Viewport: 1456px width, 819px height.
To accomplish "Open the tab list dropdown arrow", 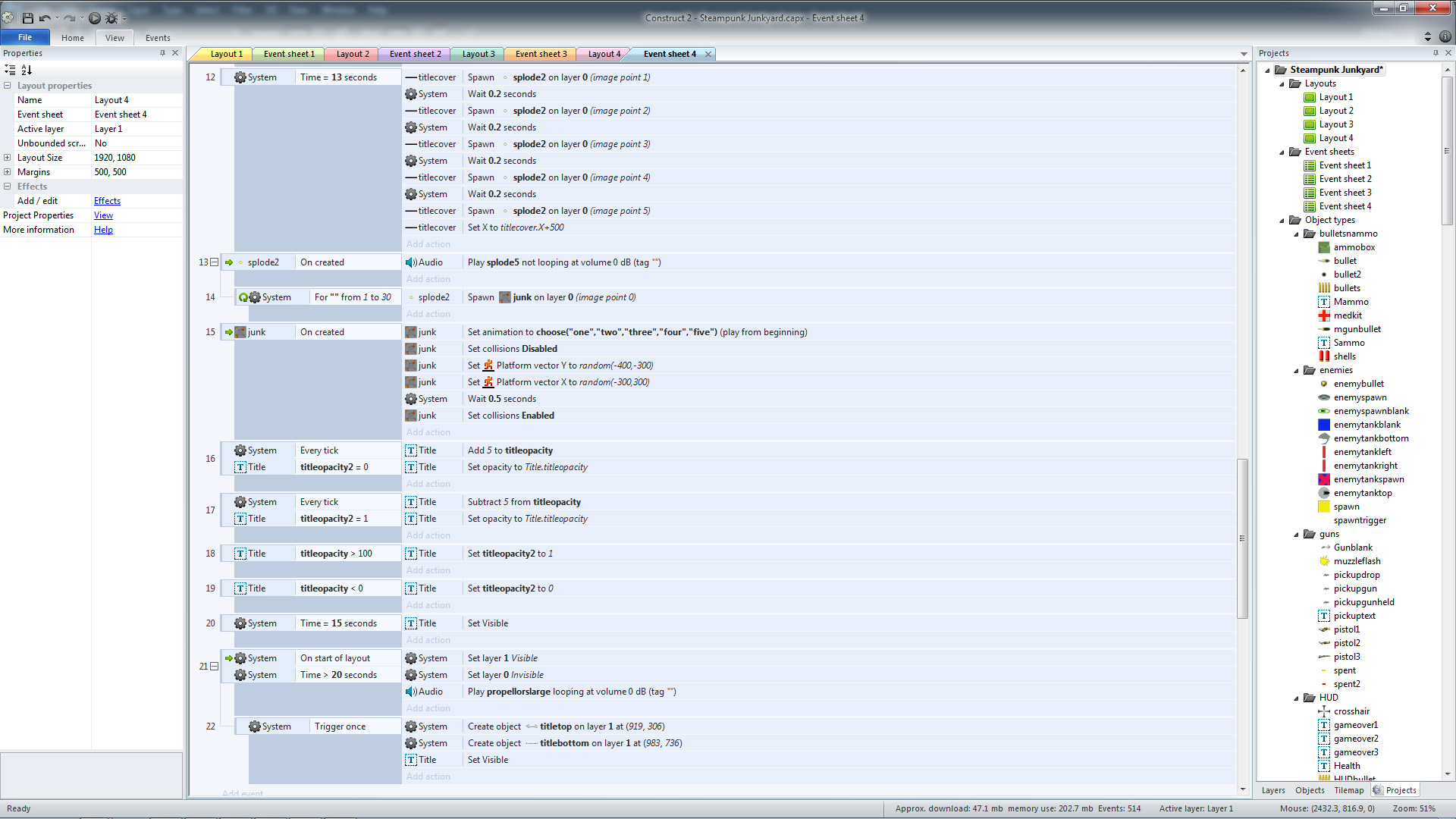I will coord(1244,55).
